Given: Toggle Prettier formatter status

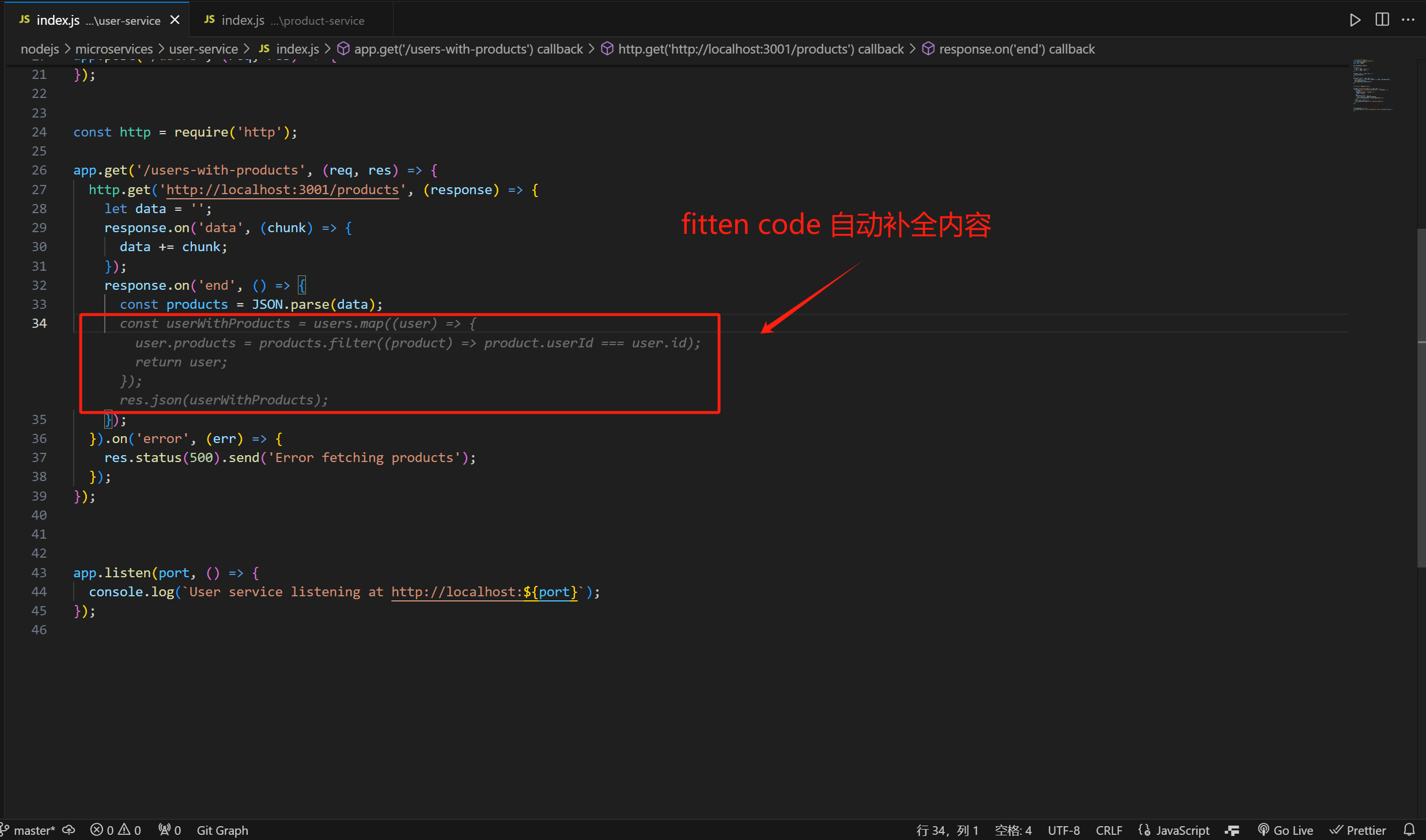Looking at the screenshot, I should [x=1358, y=830].
